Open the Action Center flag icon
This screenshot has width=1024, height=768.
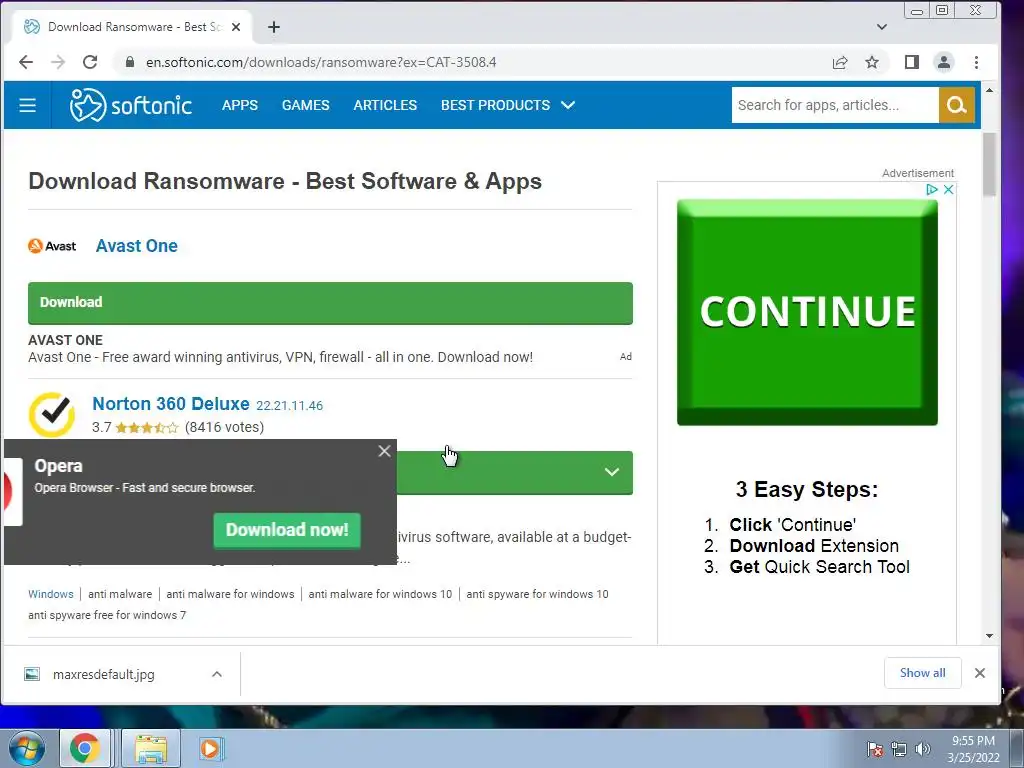coord(875,750)
